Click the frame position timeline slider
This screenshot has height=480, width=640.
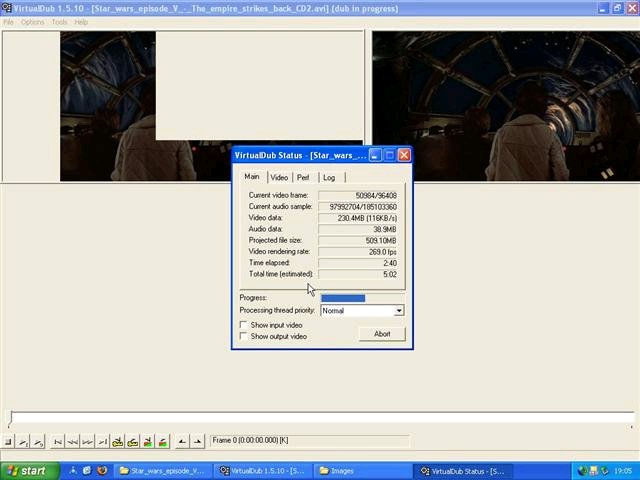coord(322,418)
